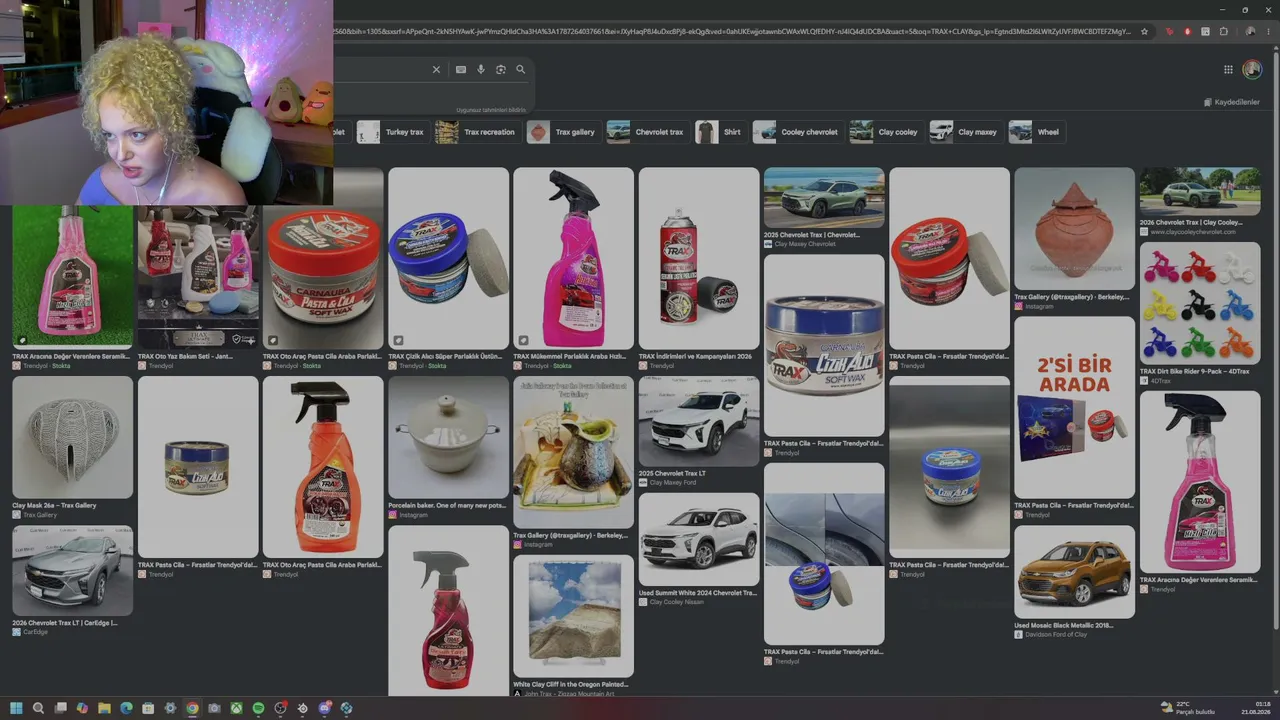Open the Google apps grid
1280x720 pixels.
tap(1228, 70)
